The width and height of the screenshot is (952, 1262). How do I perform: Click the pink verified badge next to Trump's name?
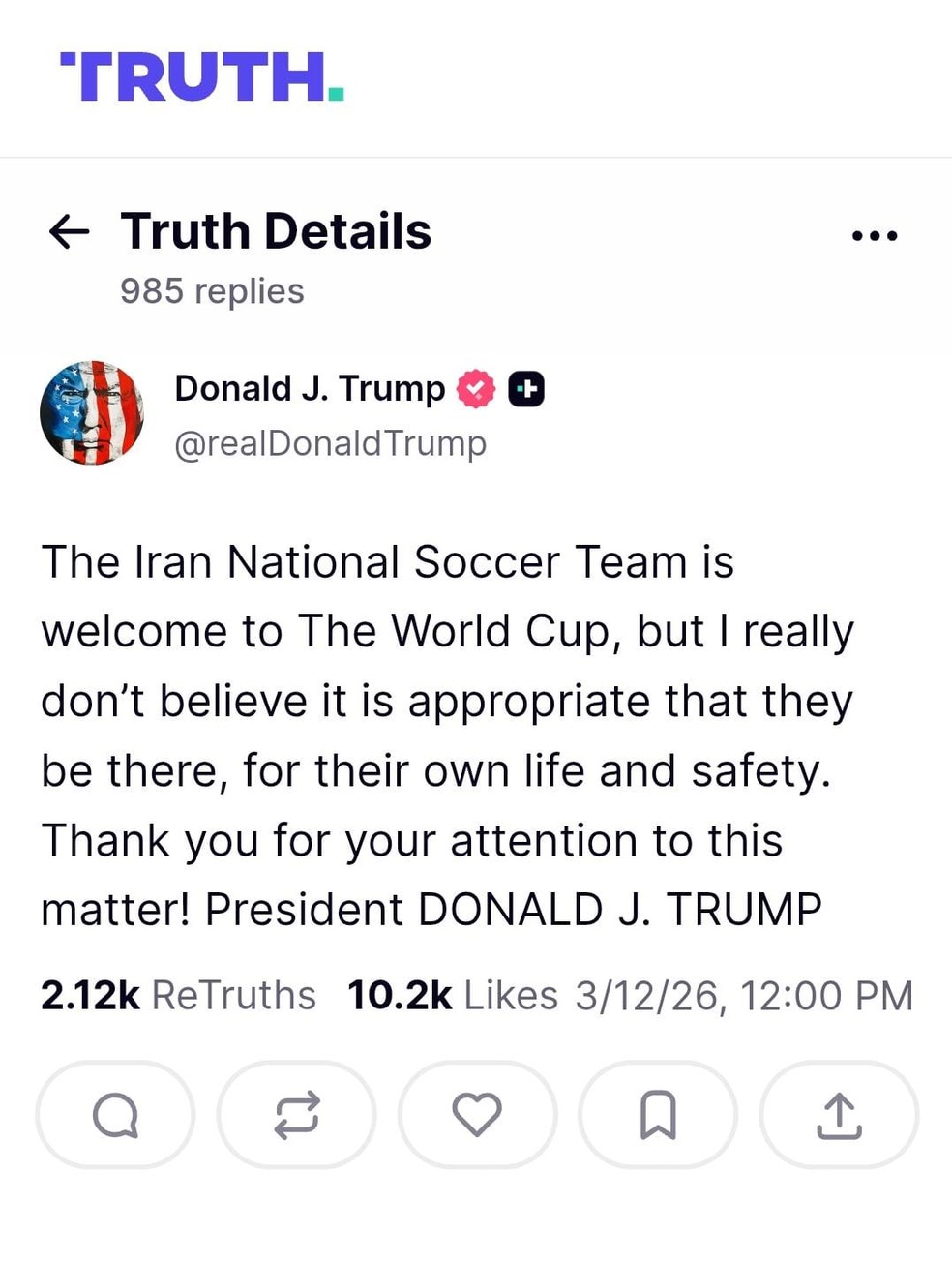[475, 387]
